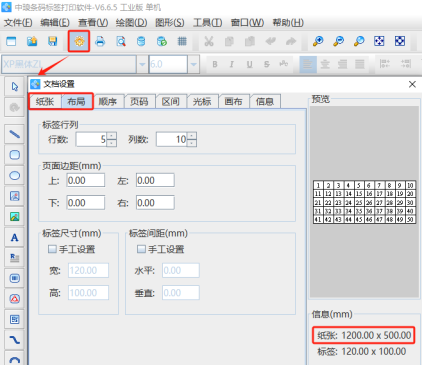Select the rounded rectangle tool
This screenshot has height=365, width=423.
tap(14, 155)
